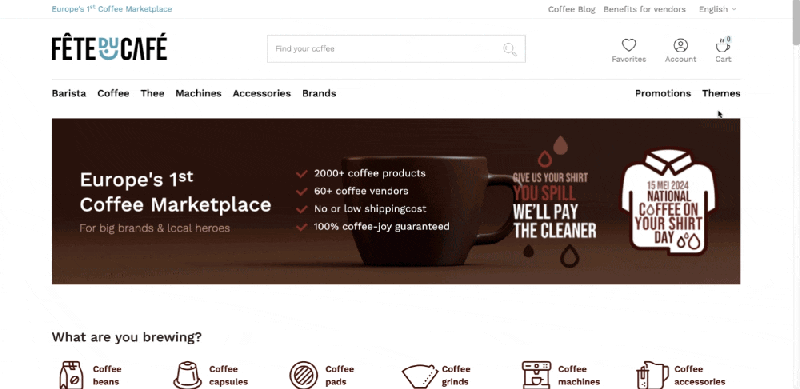
Task: Select the Coffee accessories icon
Action: pos(653,375)
